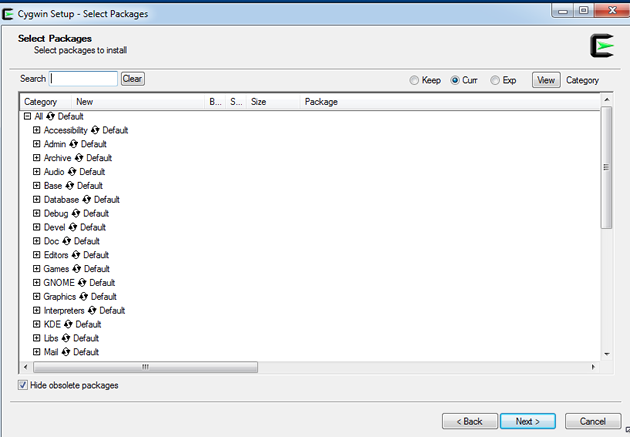The image size is (630, 437).
Task: Click the cycle icon beside Devel
Action: point(73,227)
